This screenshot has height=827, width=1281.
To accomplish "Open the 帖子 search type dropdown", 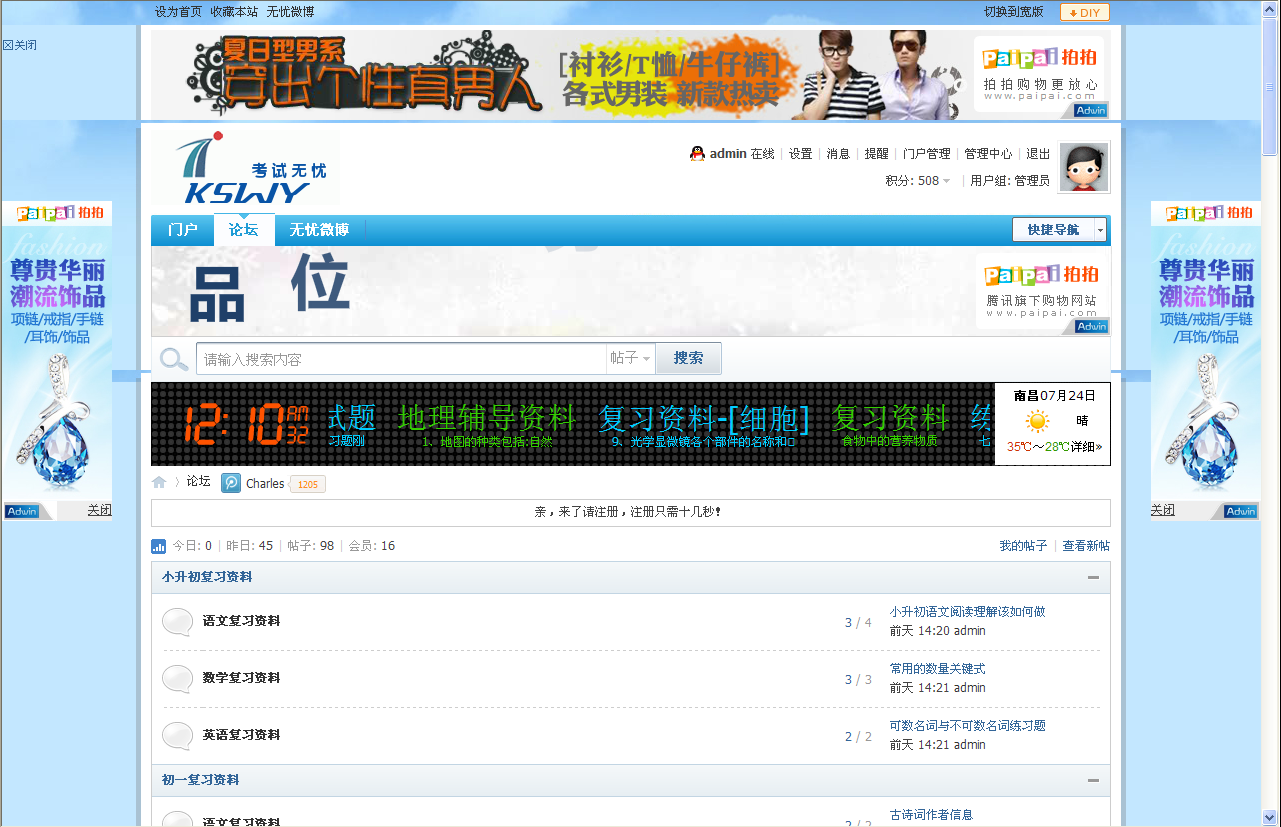I will [631, 358].
